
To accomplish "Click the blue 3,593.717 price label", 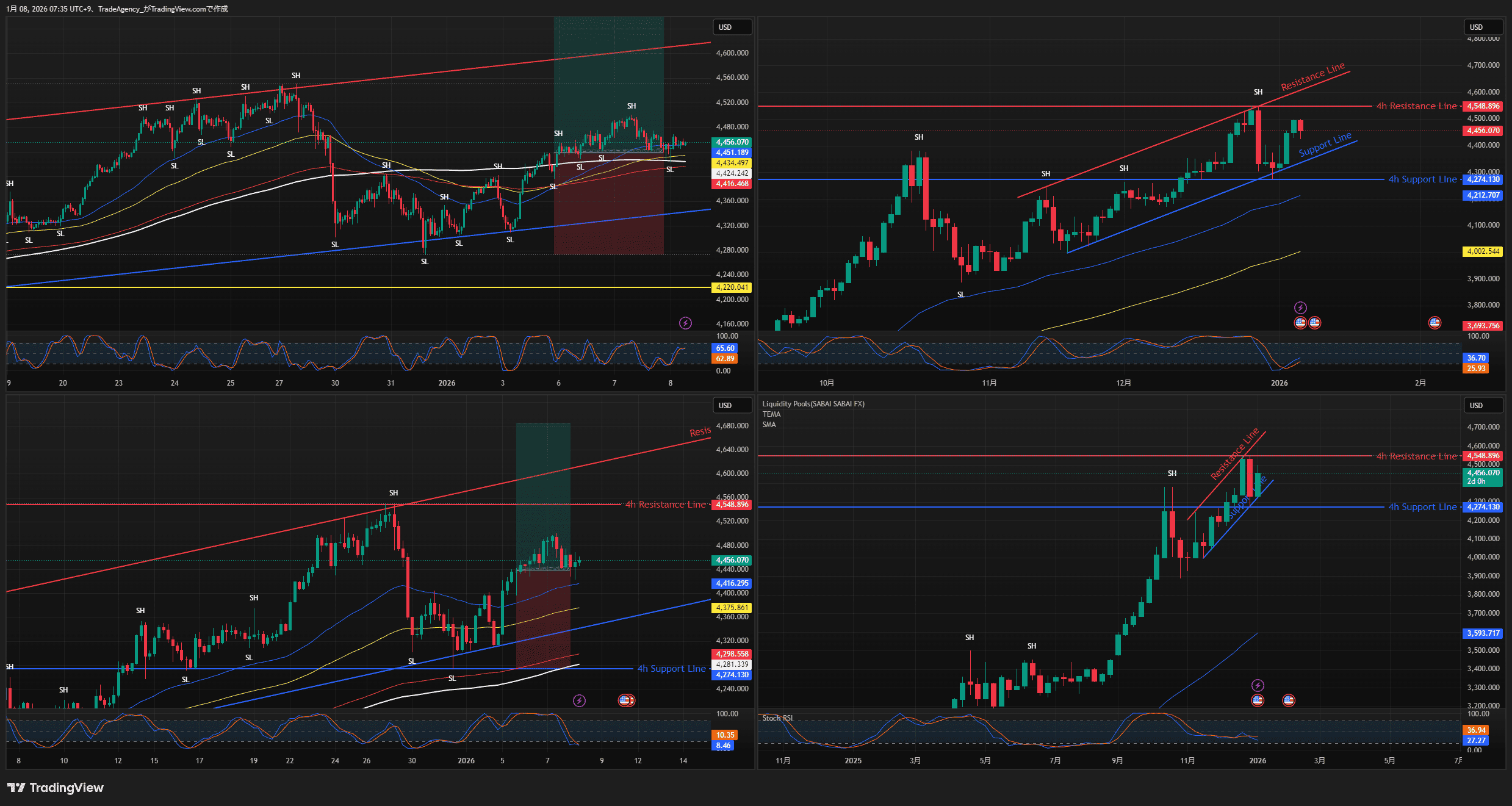I will [1483, 633].
